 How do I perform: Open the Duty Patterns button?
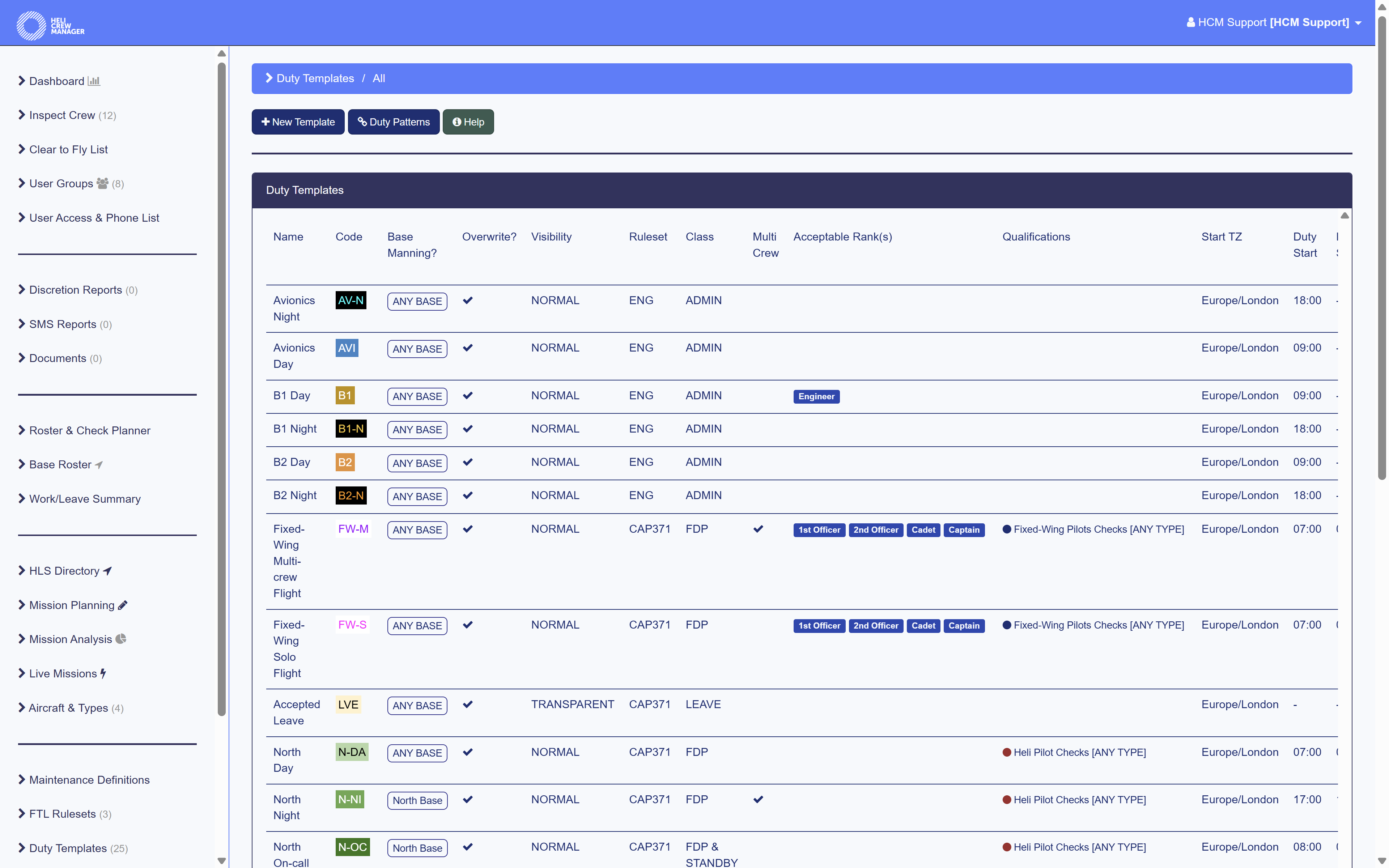[x=393, y=122]
